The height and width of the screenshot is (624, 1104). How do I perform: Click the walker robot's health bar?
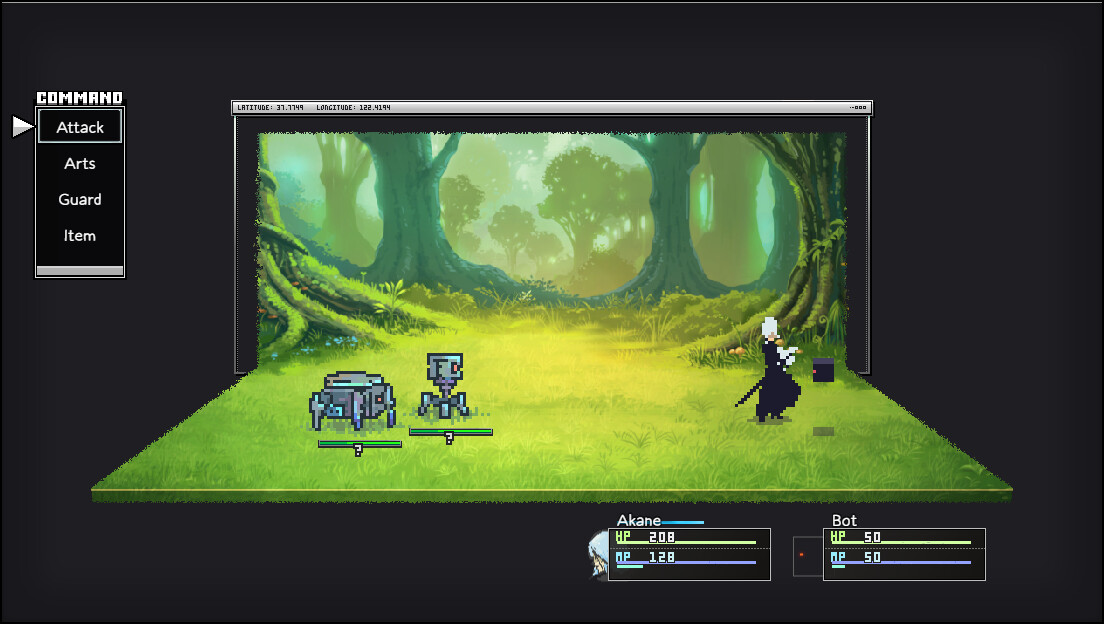[x=451, y=432]
